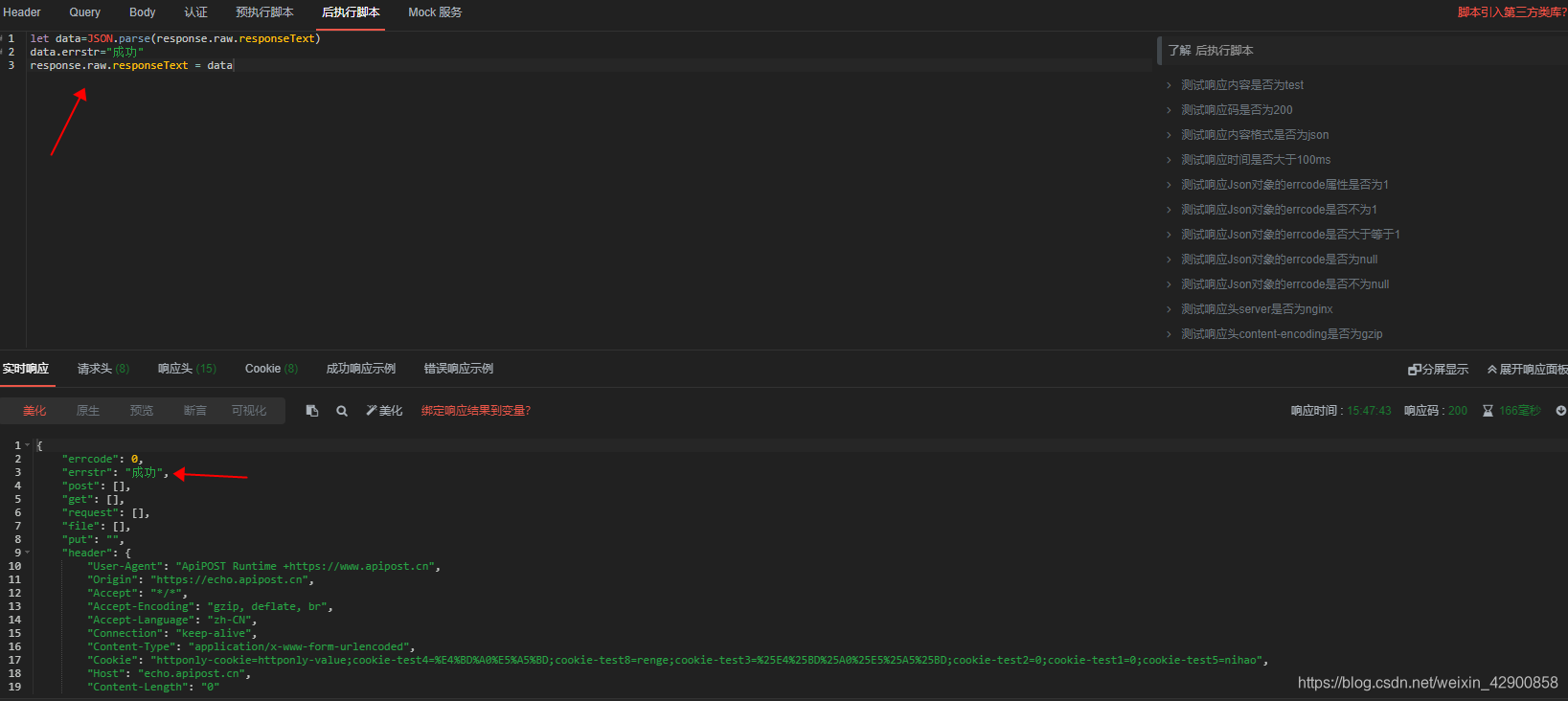
Task: Show the 响应头 (15) tab
Action: [188, 369]
